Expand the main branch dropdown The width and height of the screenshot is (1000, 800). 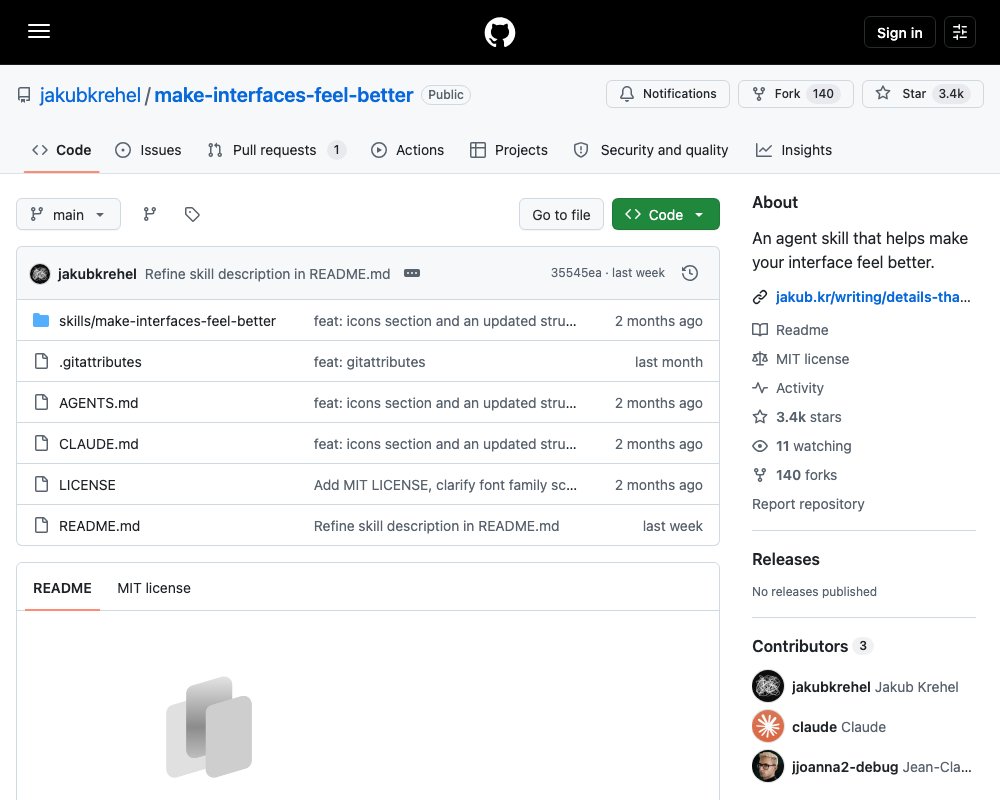(x=68, y=214)
